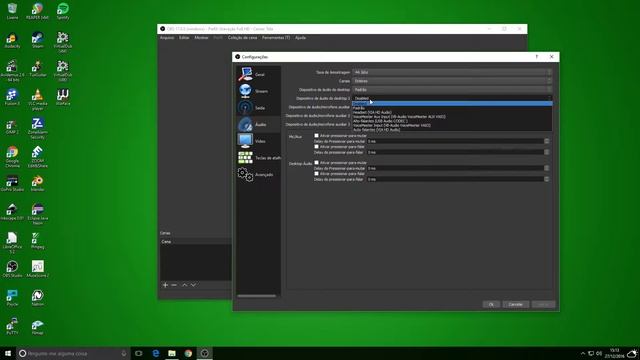The image size is (640, 360).
Task: Open the Editar menu in OBS
Action: tap(184, 38)
